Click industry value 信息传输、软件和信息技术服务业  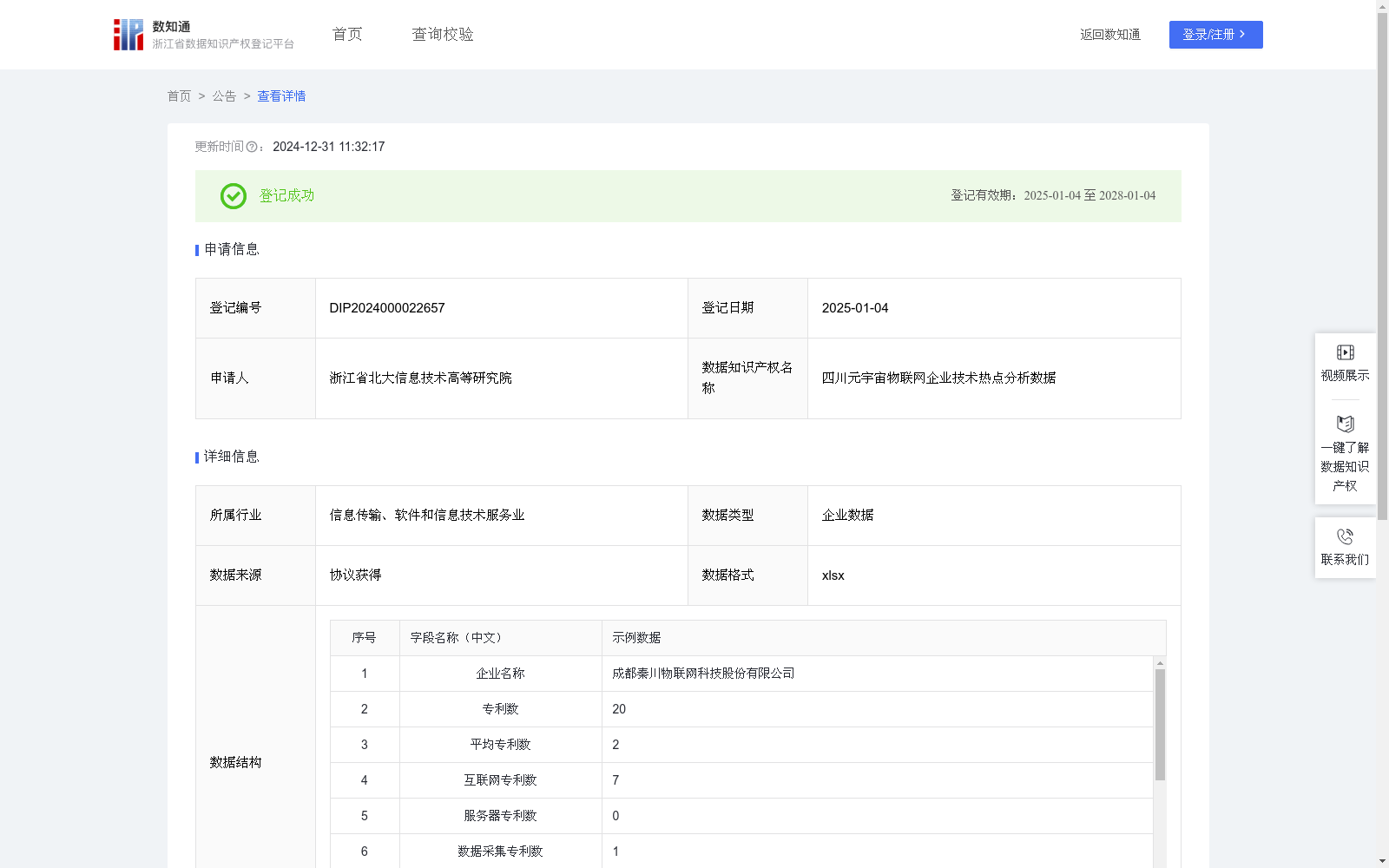[427, 516]
